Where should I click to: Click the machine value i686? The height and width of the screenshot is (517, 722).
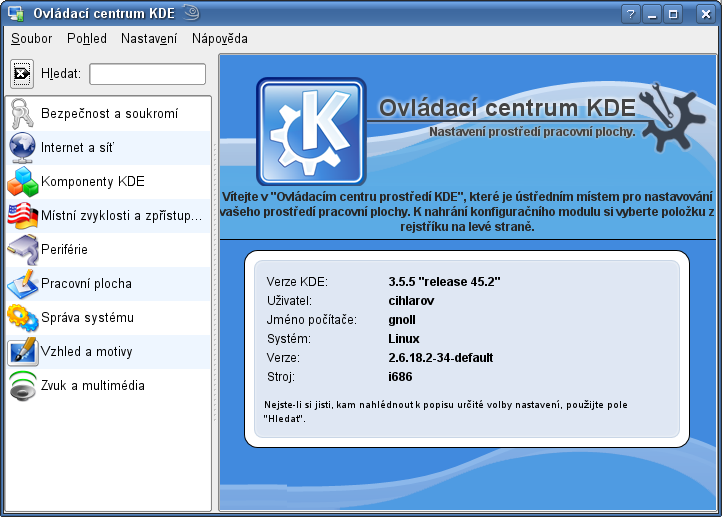tap(400, 377)
